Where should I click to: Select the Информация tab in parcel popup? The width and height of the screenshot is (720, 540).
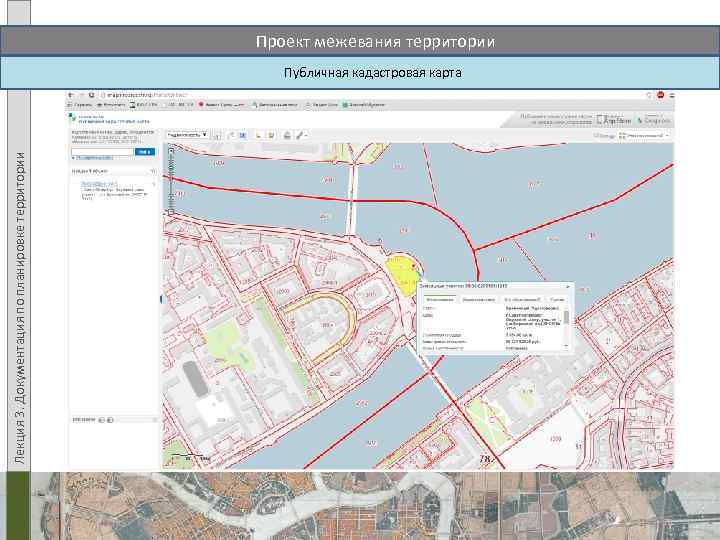(440, 299)
